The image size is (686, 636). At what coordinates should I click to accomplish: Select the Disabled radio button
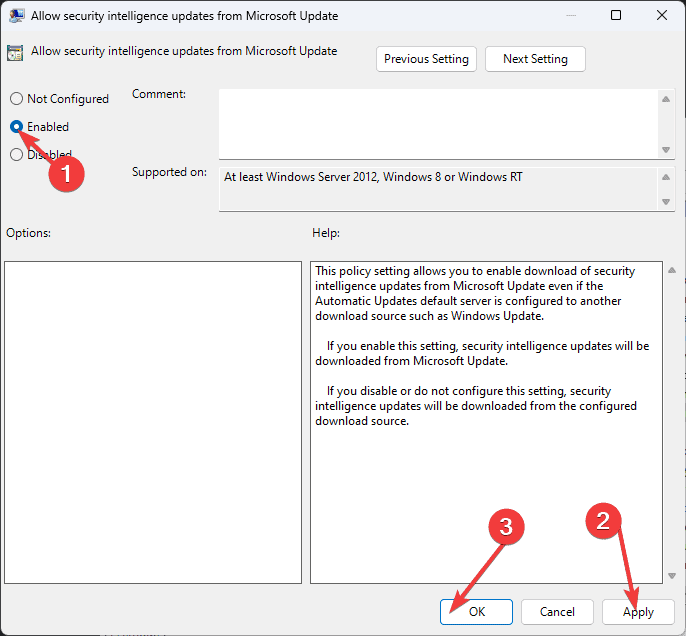pyautogui.click(x=16, y=154)
